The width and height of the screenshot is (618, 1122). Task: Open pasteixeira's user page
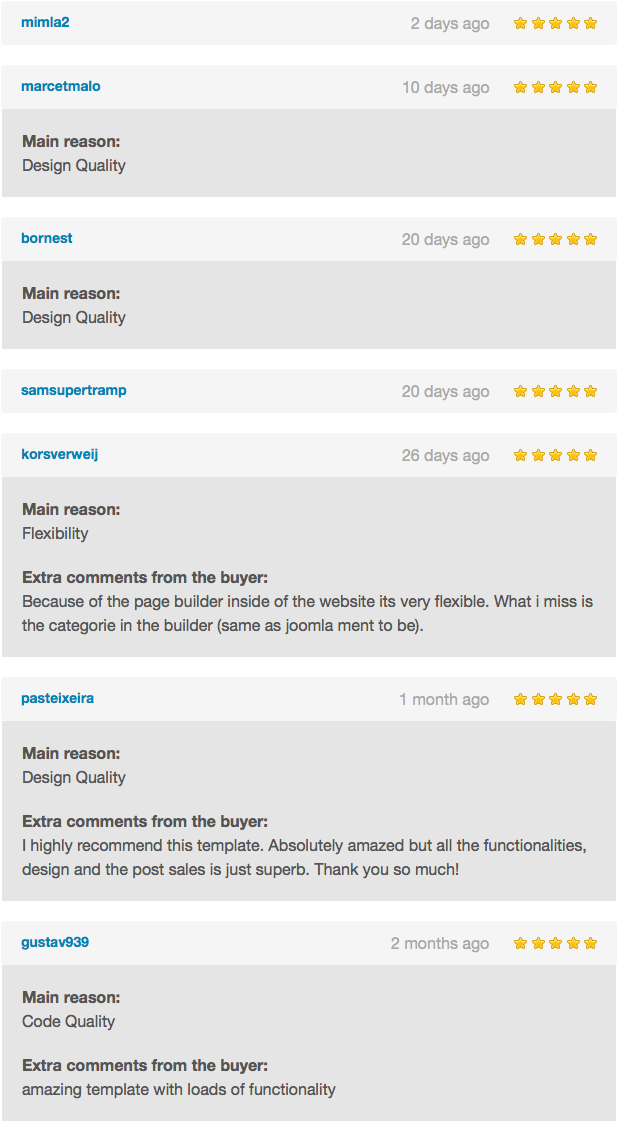tap(57, 698)
